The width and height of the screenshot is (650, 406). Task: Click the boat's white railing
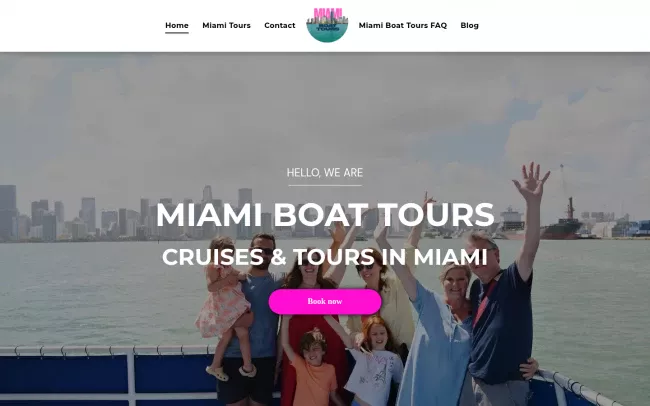click(104, 351)
